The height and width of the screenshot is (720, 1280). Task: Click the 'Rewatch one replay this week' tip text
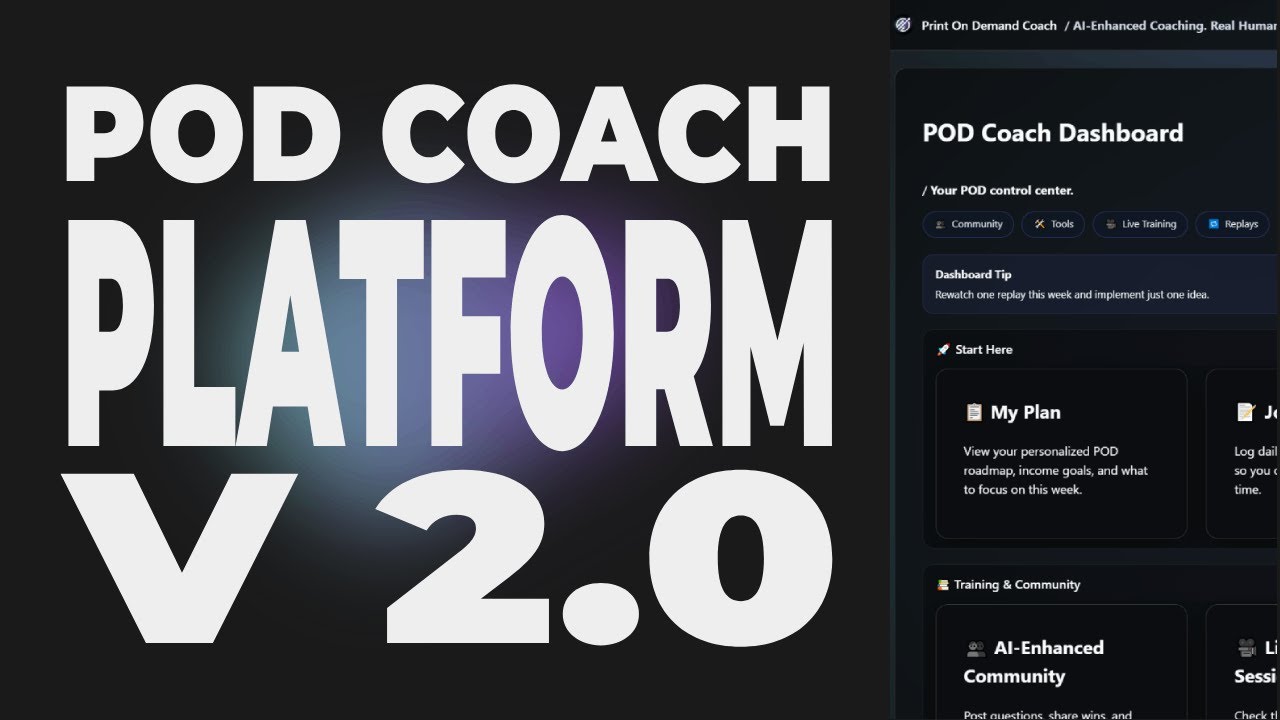[1072, 295]
